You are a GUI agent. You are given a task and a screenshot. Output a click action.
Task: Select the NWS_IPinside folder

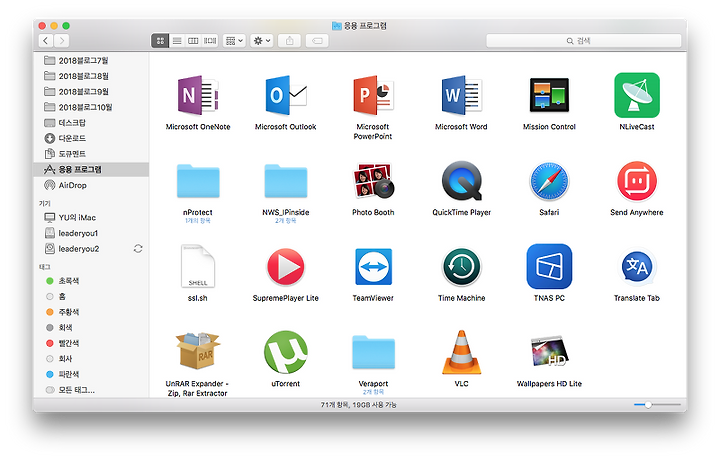286,181
